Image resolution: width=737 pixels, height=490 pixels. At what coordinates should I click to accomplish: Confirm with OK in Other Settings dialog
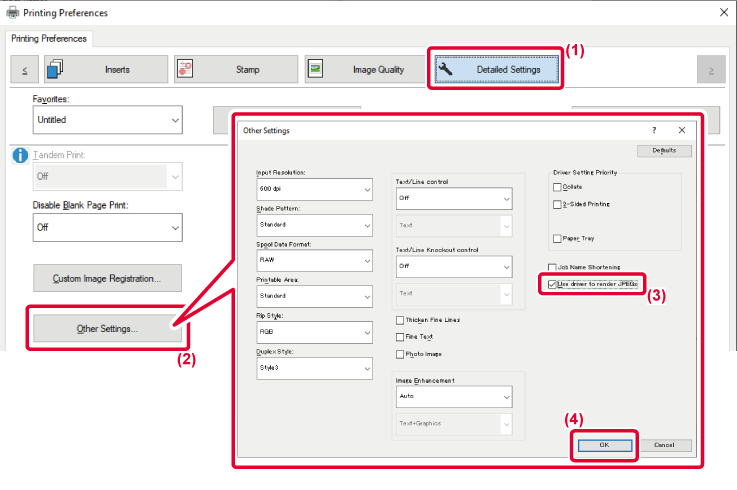pyautogui.click(x=604, y=445)
